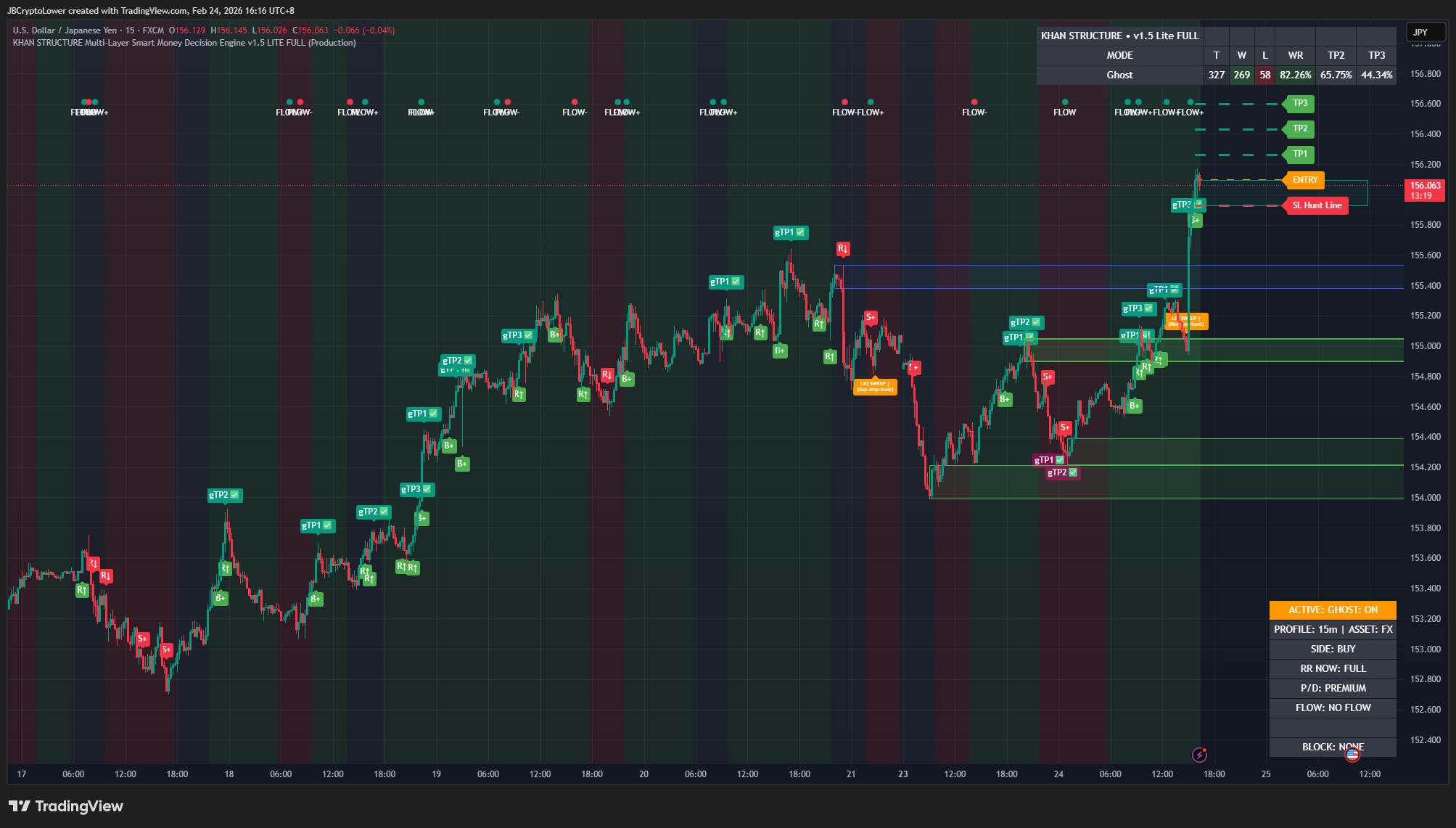1456x828 pixels.
Task: Click the ACTIVE: GHOST: ON status cell
Action: (1332, 610)
